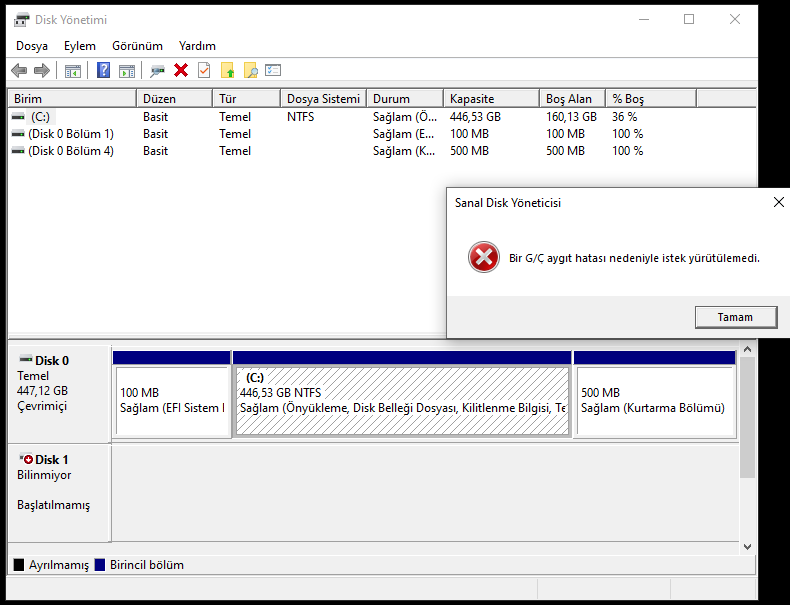Screen dimensions: 790x605
Task: Click the scroll up arrow in disk pane
Action: (747, 349)
